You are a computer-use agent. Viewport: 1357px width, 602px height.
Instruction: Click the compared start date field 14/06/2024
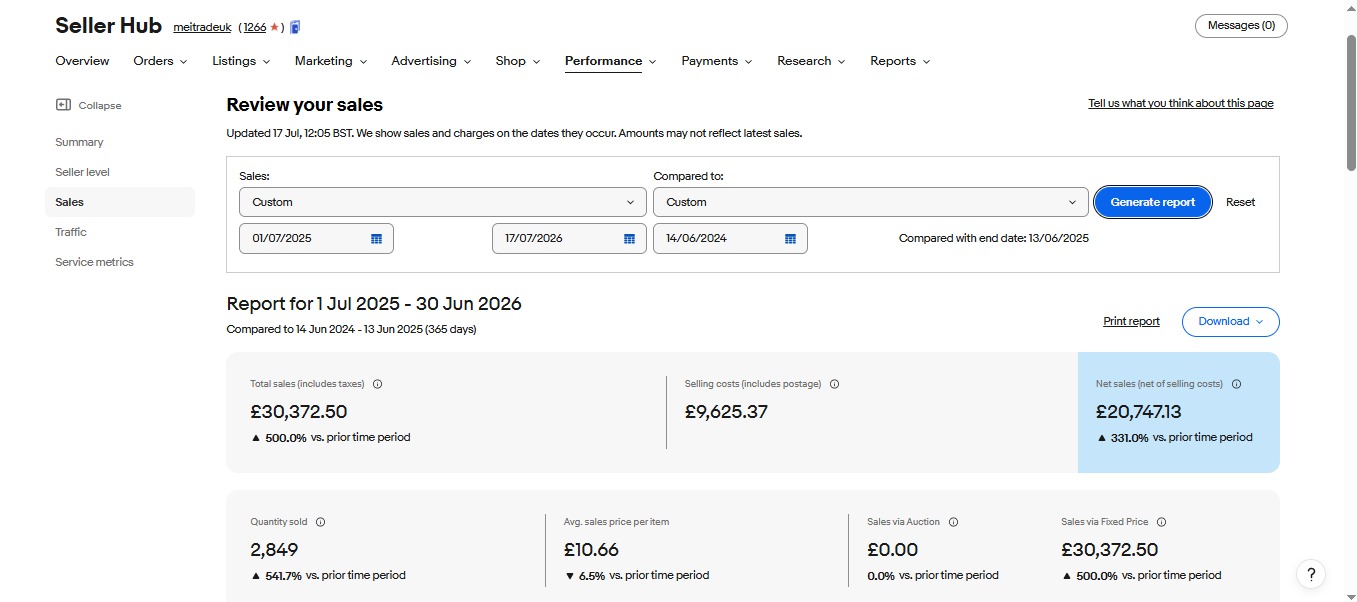point(730,239)
